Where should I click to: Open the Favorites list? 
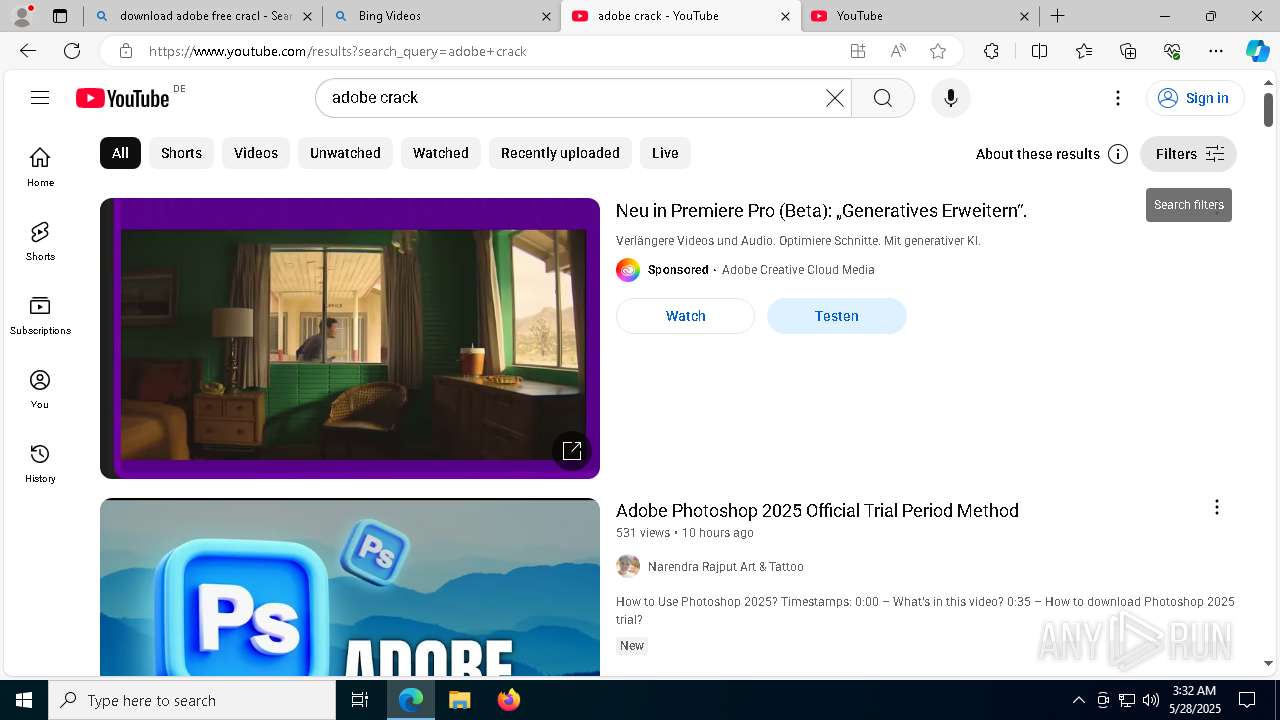1084,51
